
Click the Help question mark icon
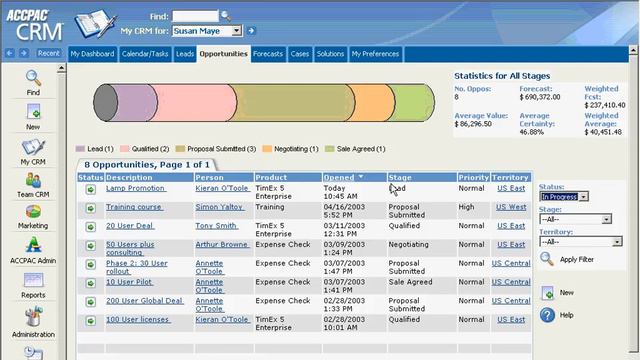click(x=547, y=315)
